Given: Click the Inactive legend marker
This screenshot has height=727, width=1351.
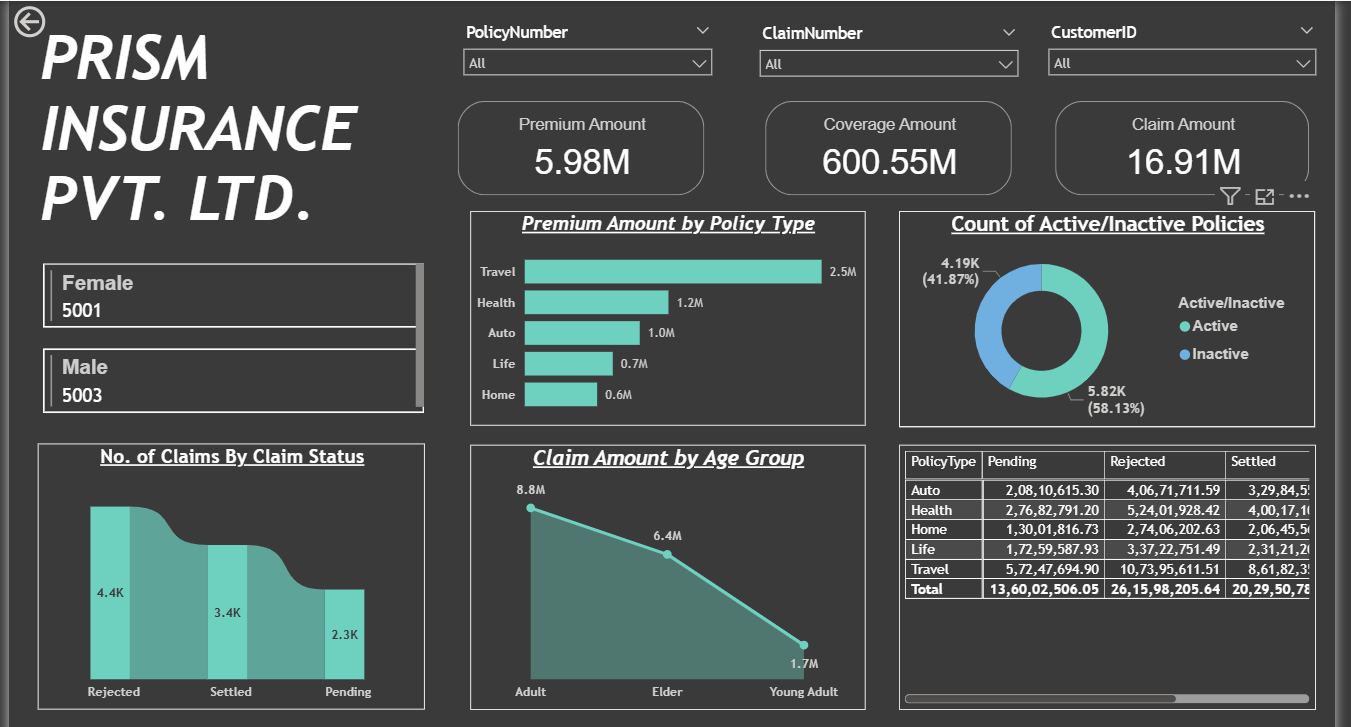Looking at the screenshot, I should click(1185, 355).
